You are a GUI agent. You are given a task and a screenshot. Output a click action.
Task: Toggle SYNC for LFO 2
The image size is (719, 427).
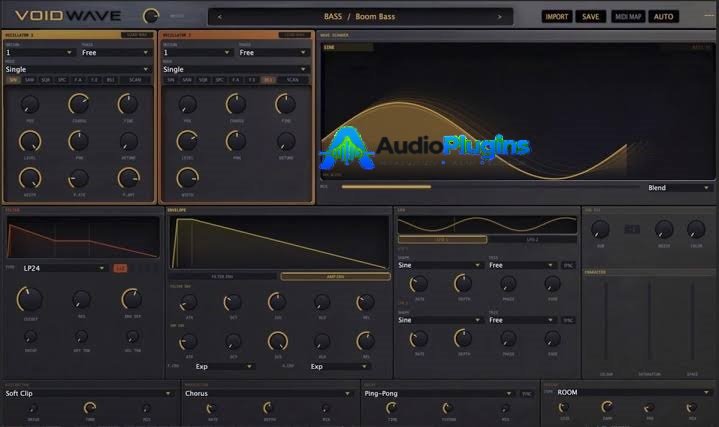coord(568,320)
